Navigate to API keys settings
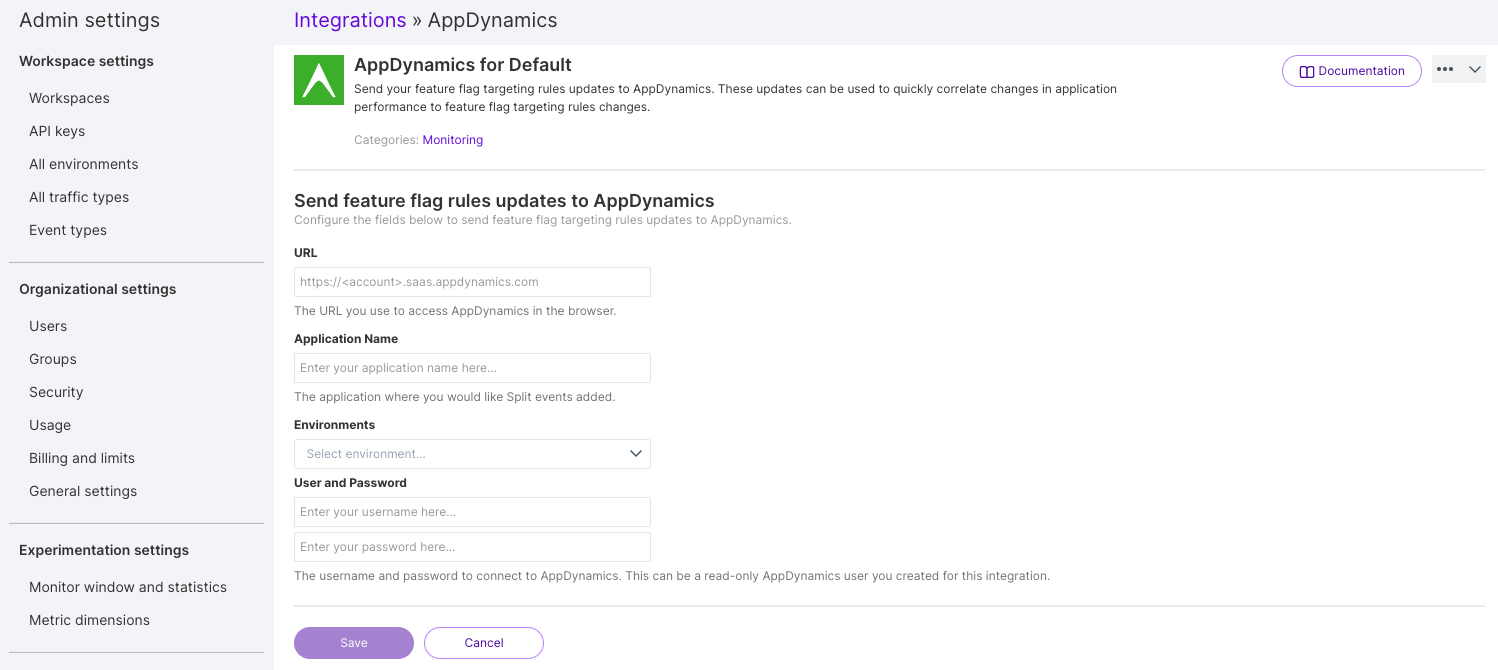Viewport: 1498px width, 670px height. click(x=57, y=131)
